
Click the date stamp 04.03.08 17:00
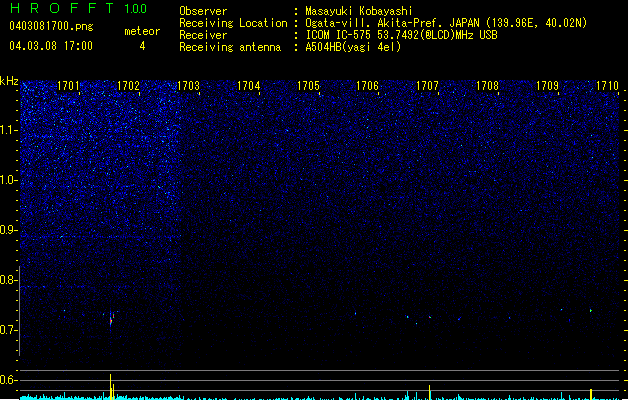pyautogui.click(x=51, y=46)
